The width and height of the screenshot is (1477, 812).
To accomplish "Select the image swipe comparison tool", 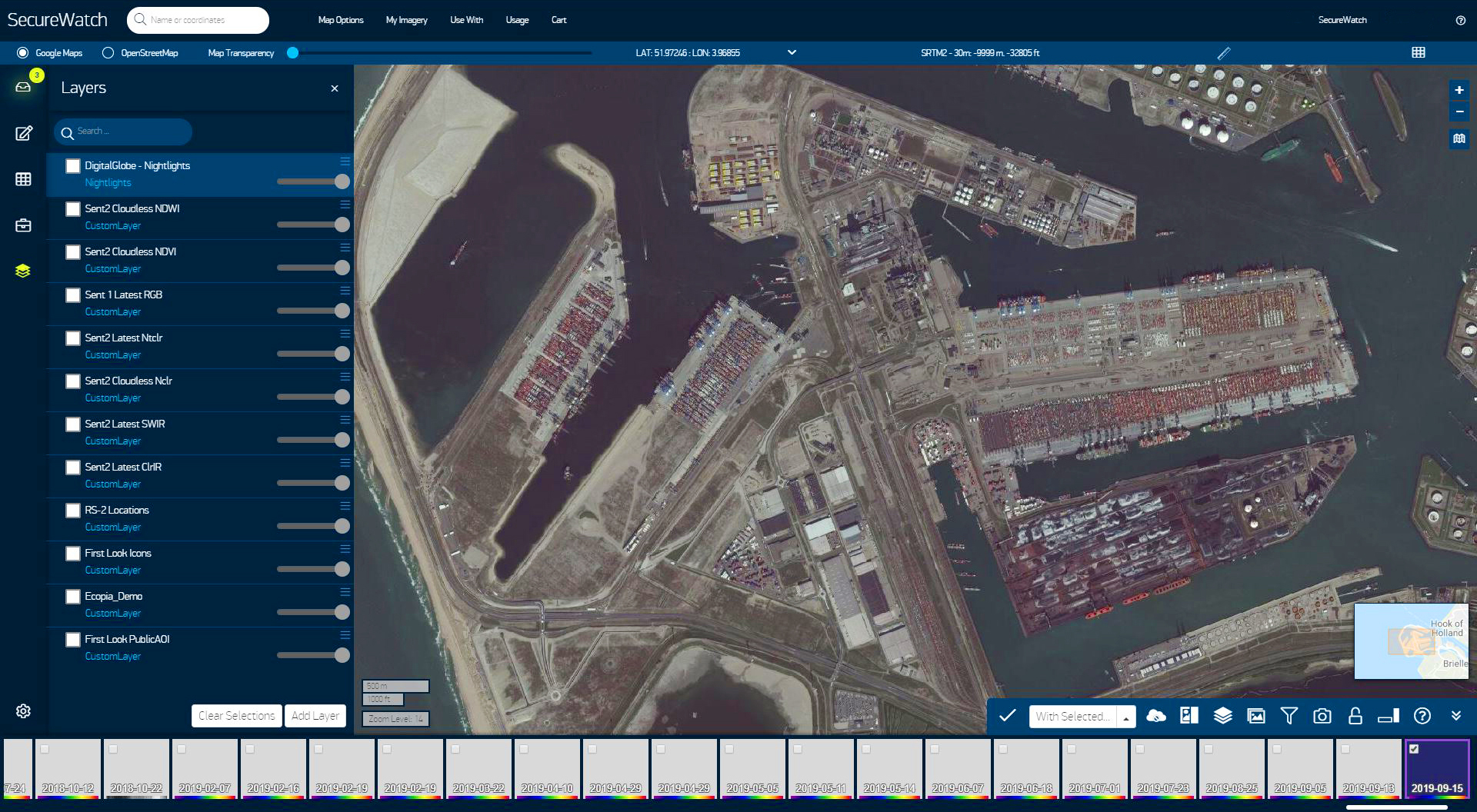I will click(1189, 716).
